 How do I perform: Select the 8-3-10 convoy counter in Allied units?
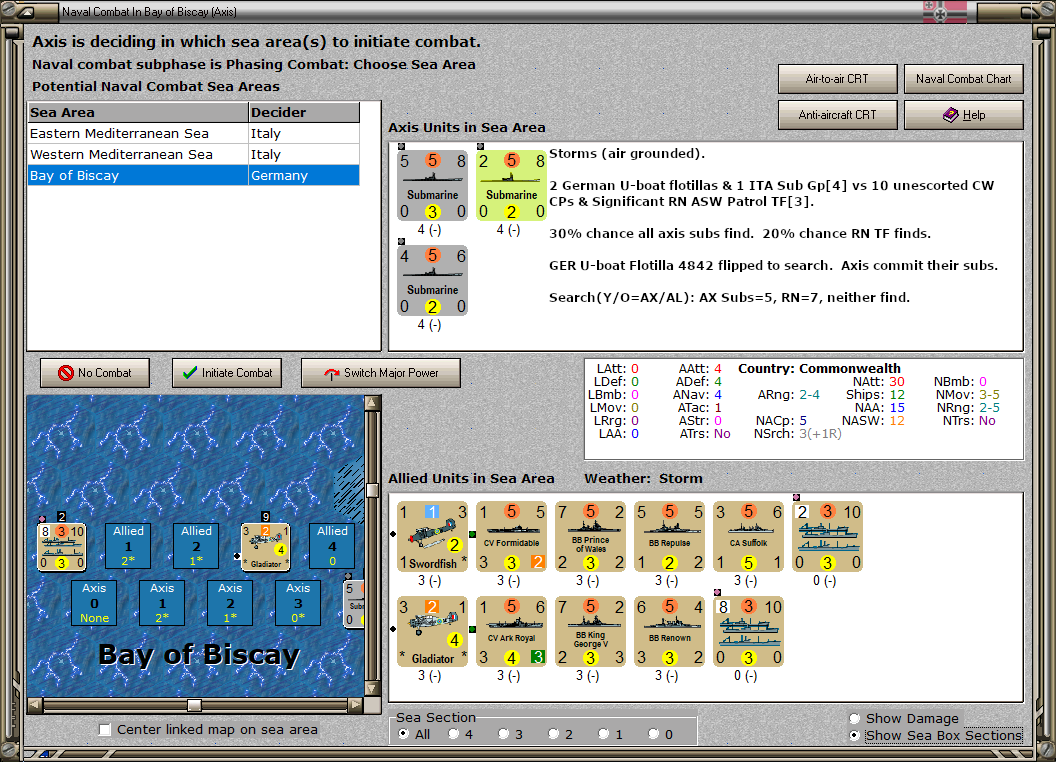tap(748, 631)
